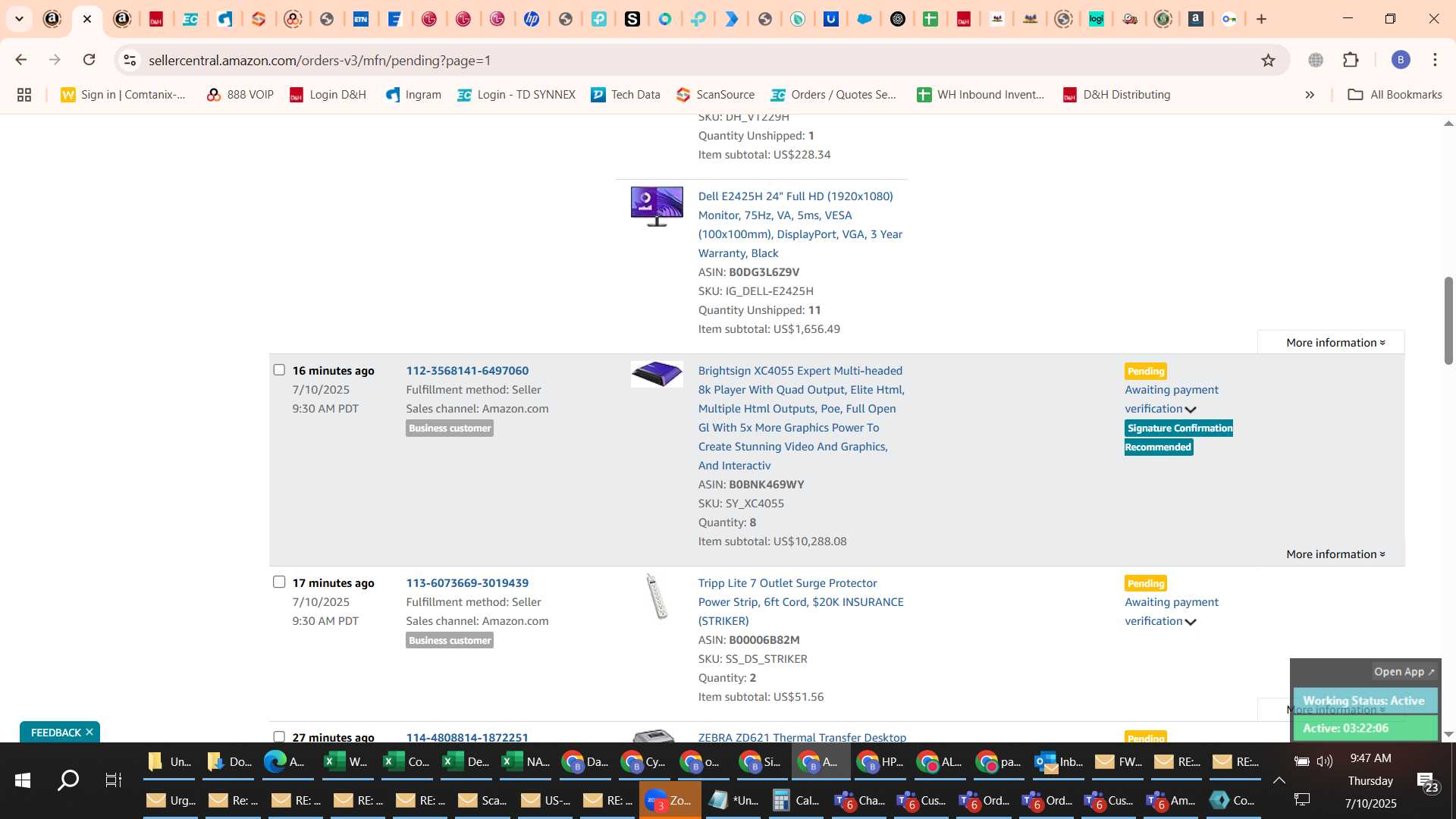Go back with the browser back arrow
The height and width of the screenshot is (819, 1456).
[x=20, y=60]
